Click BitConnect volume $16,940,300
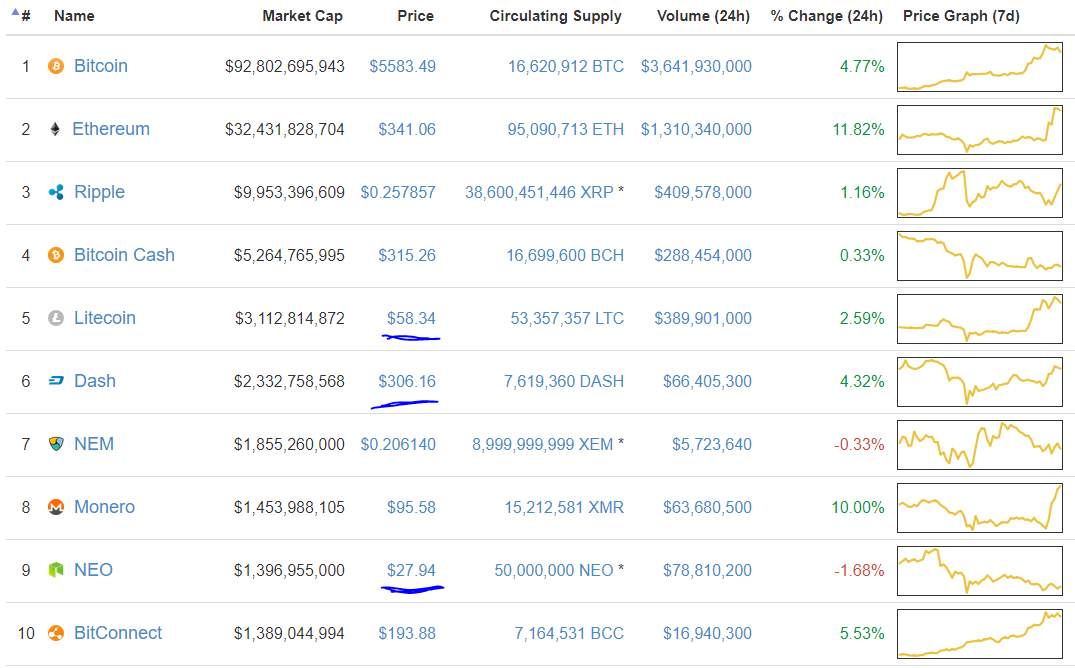 tap(708, 634)
